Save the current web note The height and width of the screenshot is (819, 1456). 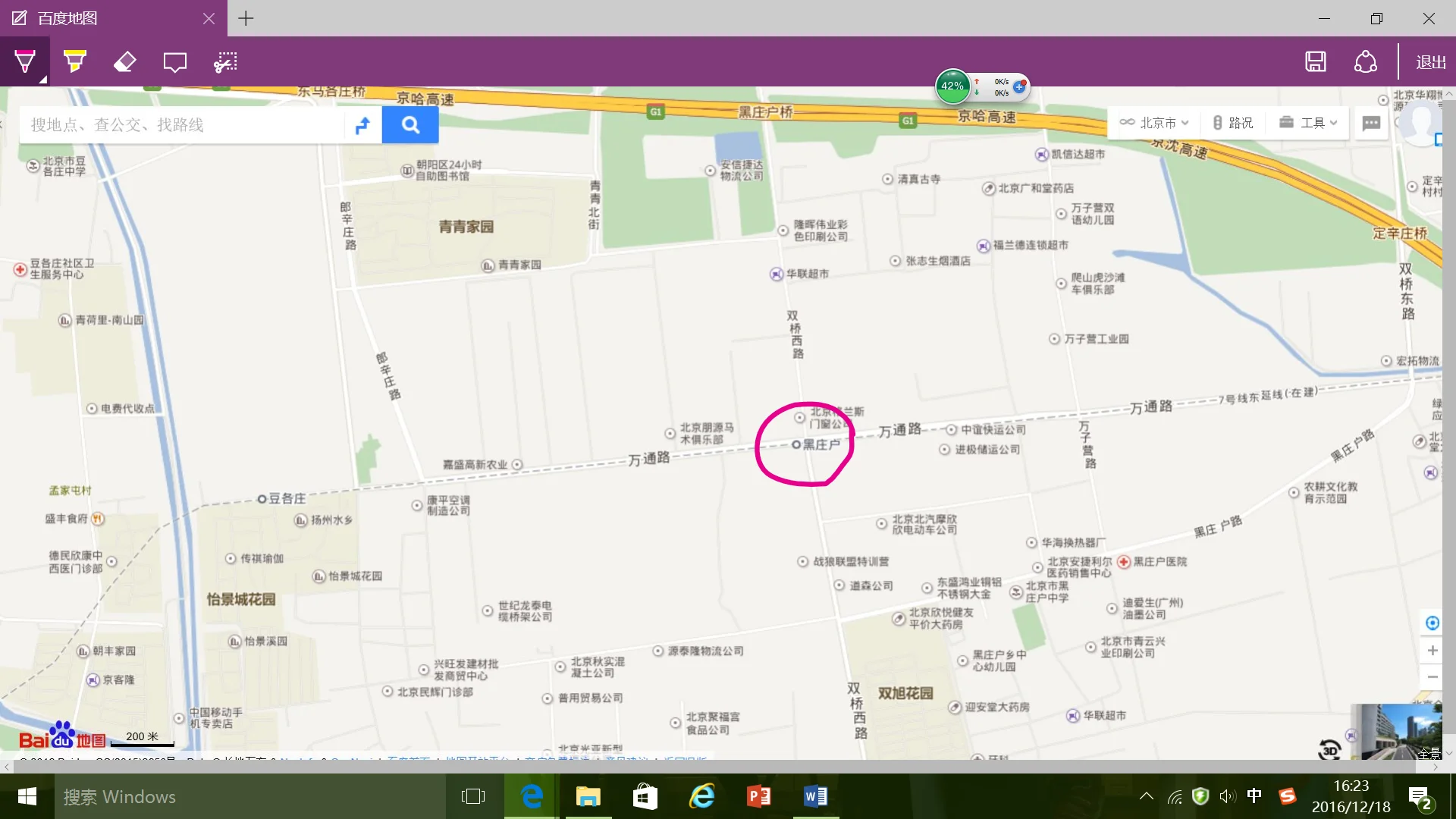click(1316, 61)
